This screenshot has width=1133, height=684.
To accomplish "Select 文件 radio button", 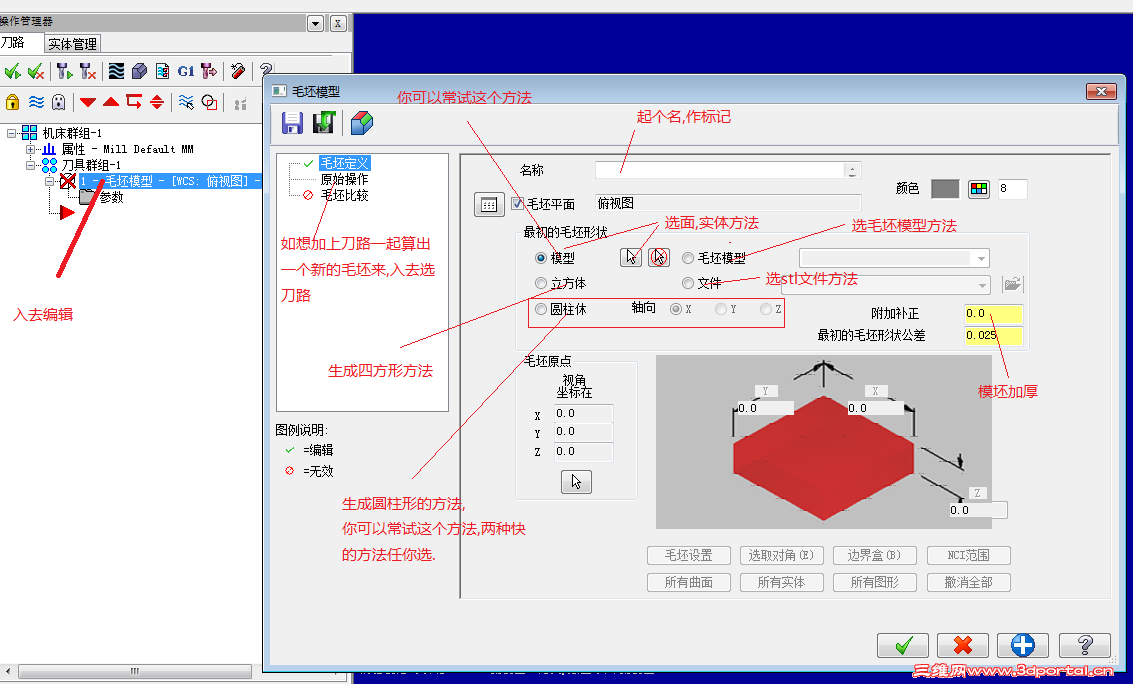I will (x=688, y=283).
